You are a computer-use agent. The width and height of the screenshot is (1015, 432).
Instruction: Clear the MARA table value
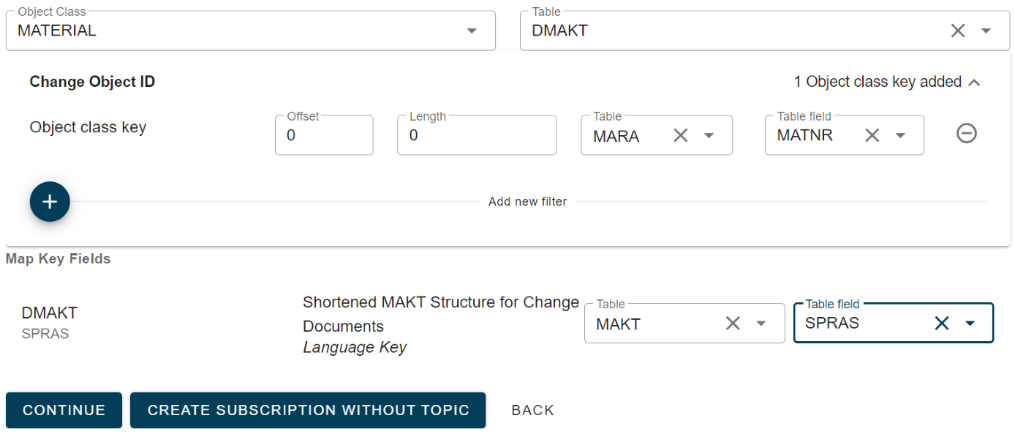click(681, 135)
